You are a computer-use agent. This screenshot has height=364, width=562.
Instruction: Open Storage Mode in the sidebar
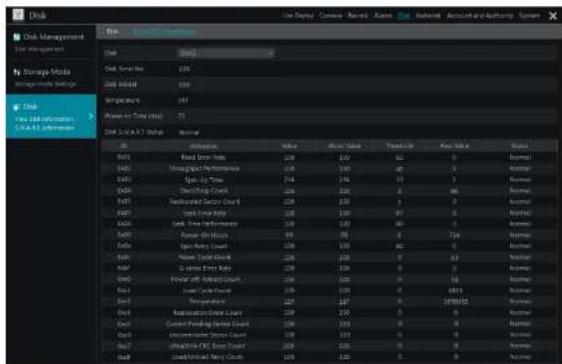click(x=51, y=77)
